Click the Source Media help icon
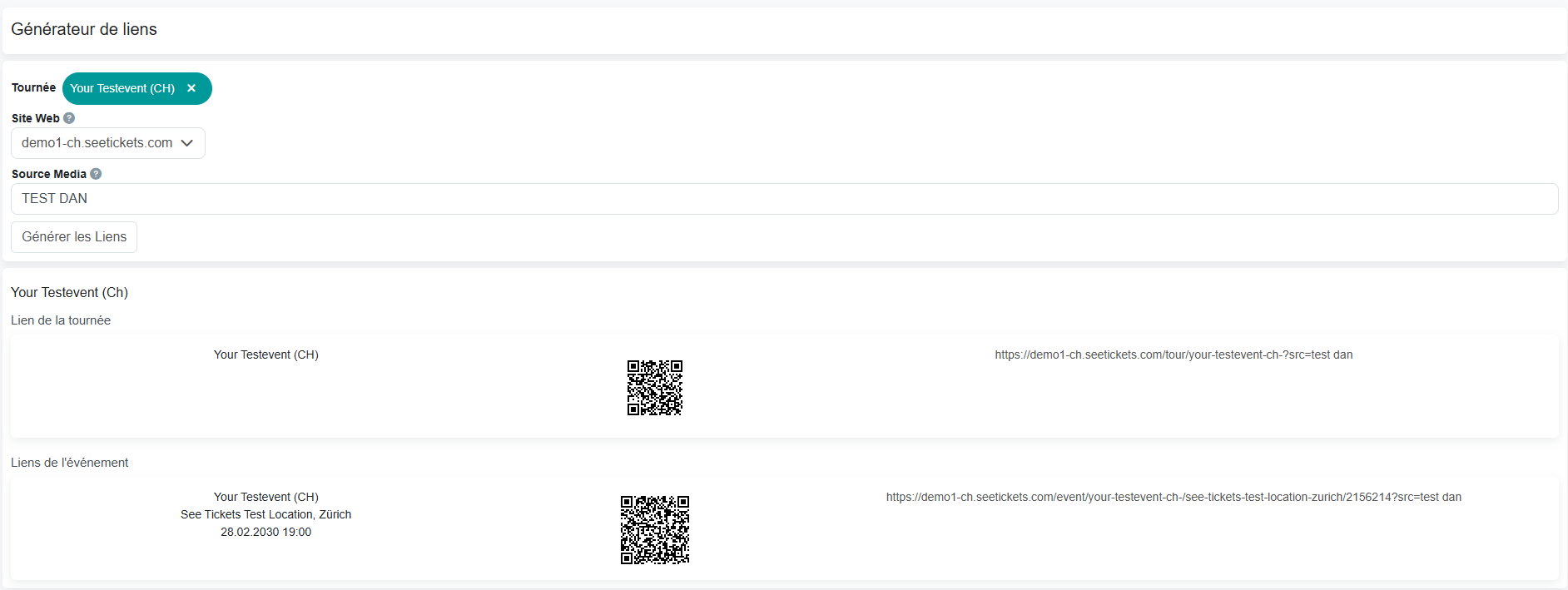This screenshot has height=590, width=1568. (x=96, y=174)
